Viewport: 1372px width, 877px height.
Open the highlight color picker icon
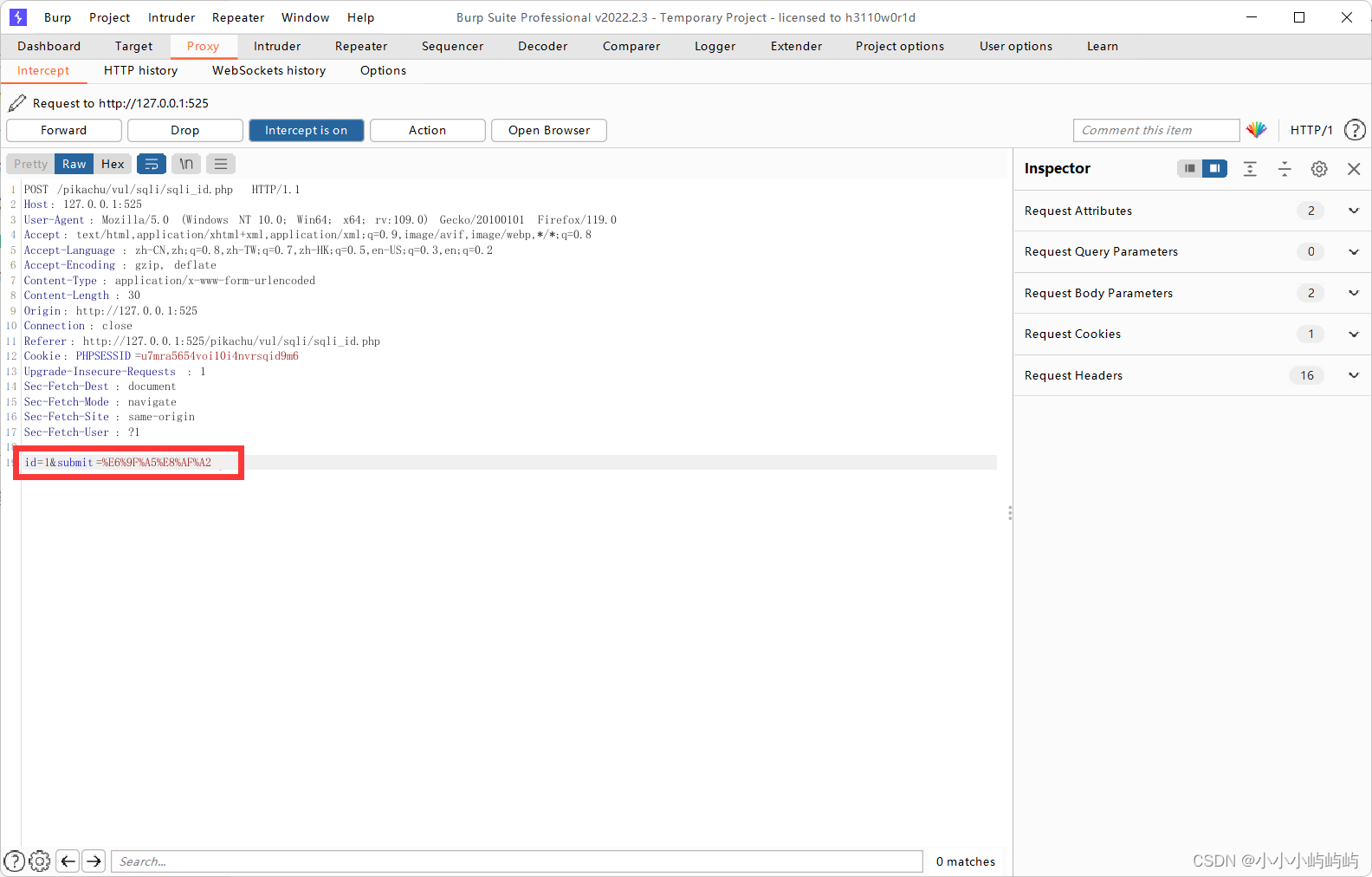[1257, 130]
